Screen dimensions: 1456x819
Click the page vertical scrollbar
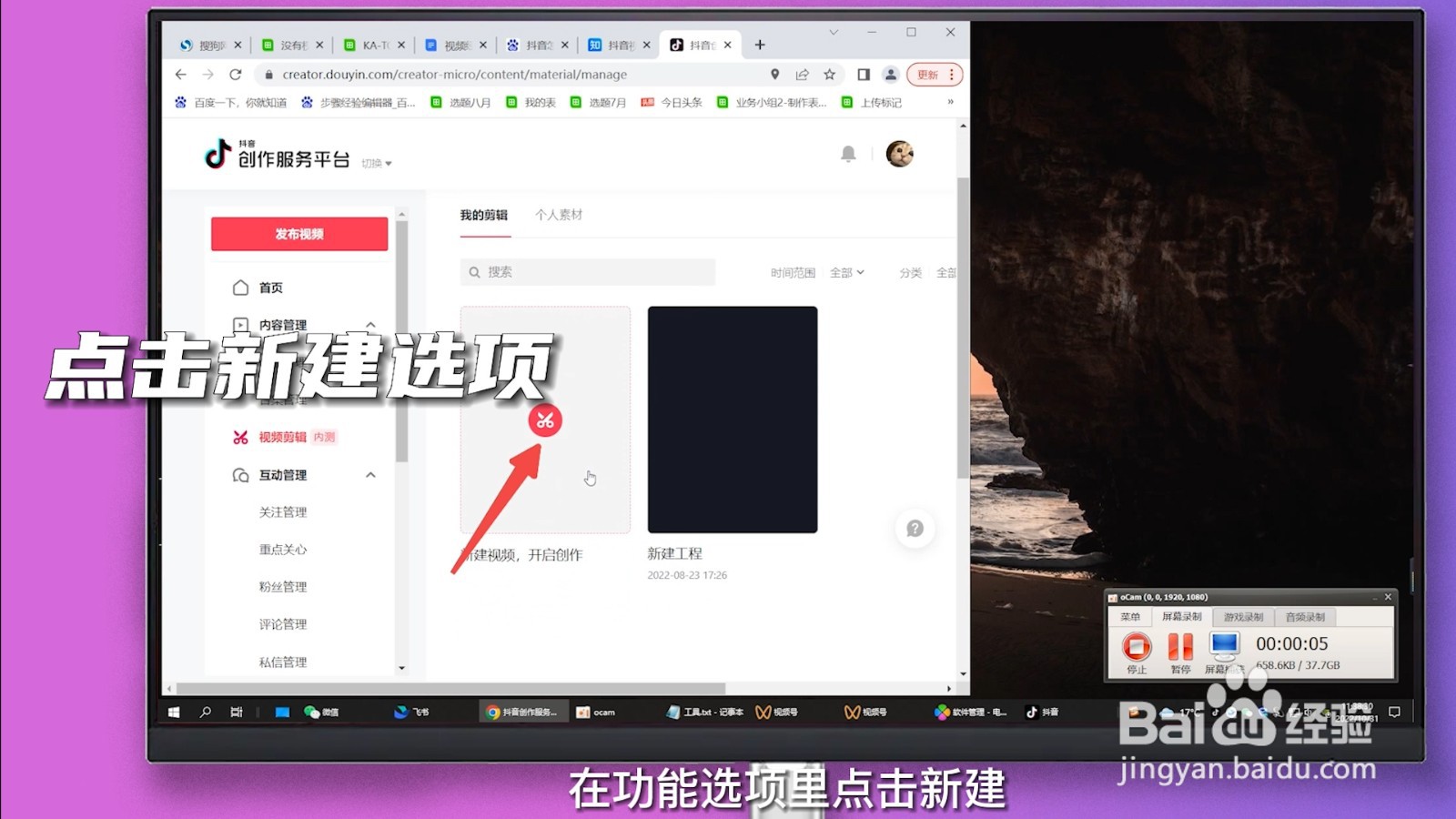(963, 328)
